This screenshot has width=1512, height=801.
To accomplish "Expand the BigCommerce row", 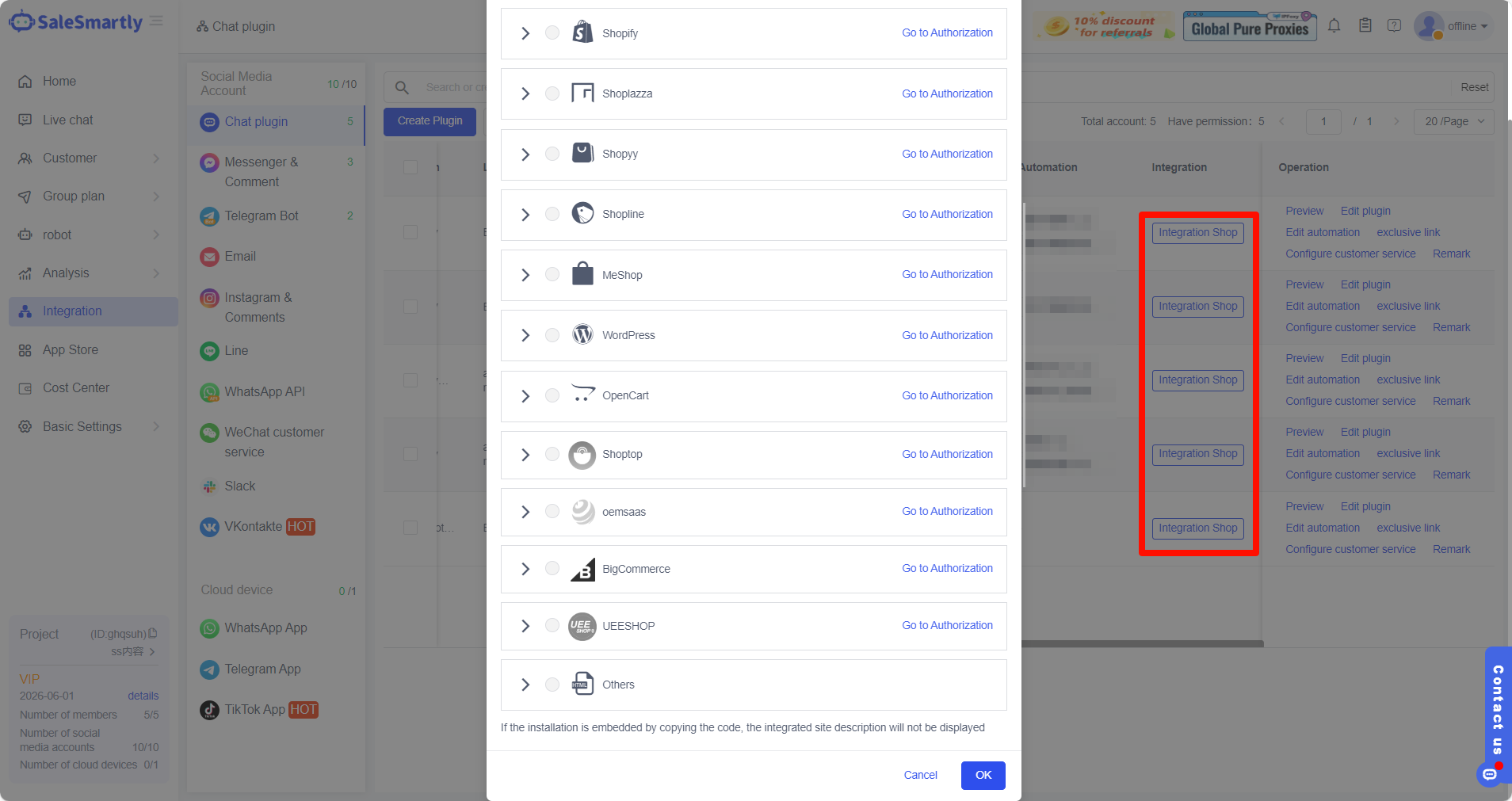I will [525, 569].
